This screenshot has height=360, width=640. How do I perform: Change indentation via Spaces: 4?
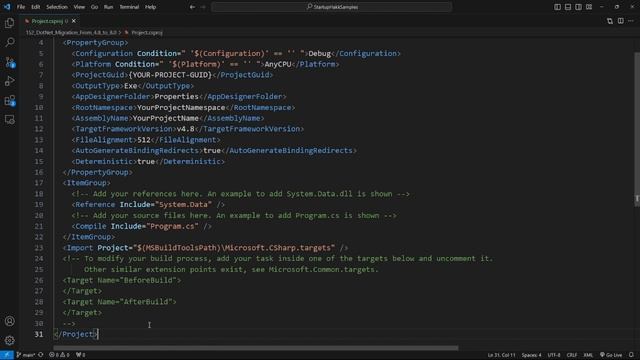point(531,355)
